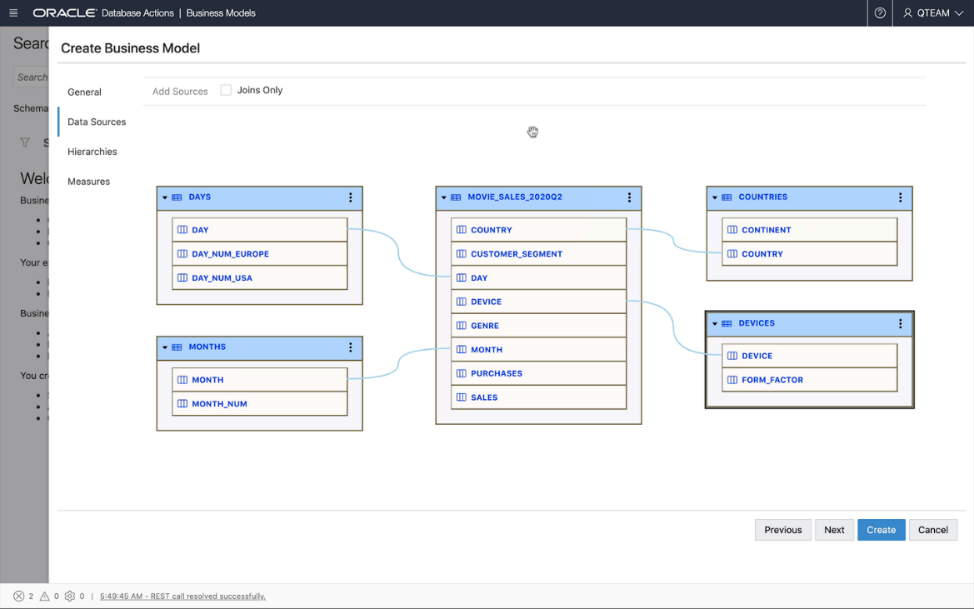Image resolution: width=974 pixels, height=609 pixels.
Task: Click the help question mark icon
Action: [x=880, y=13]
